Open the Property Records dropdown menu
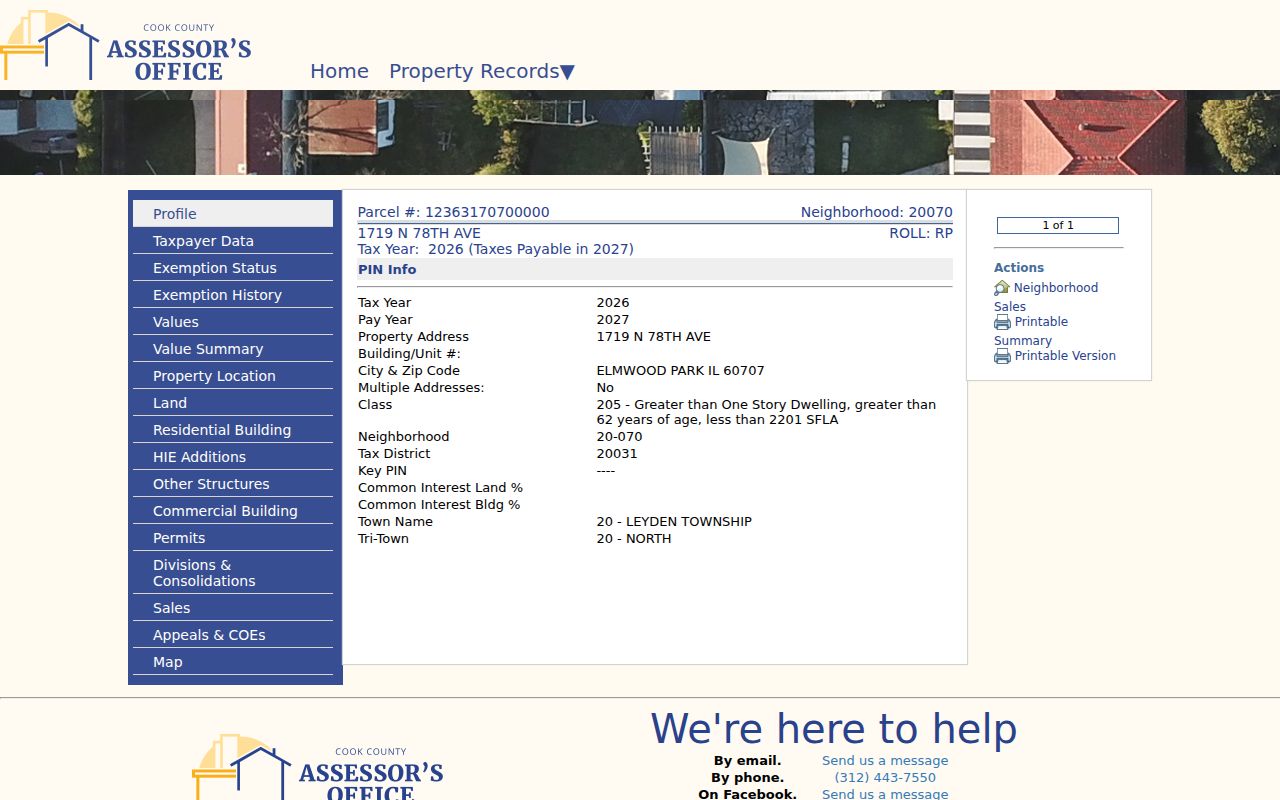1280x800 pixels. 482,71
